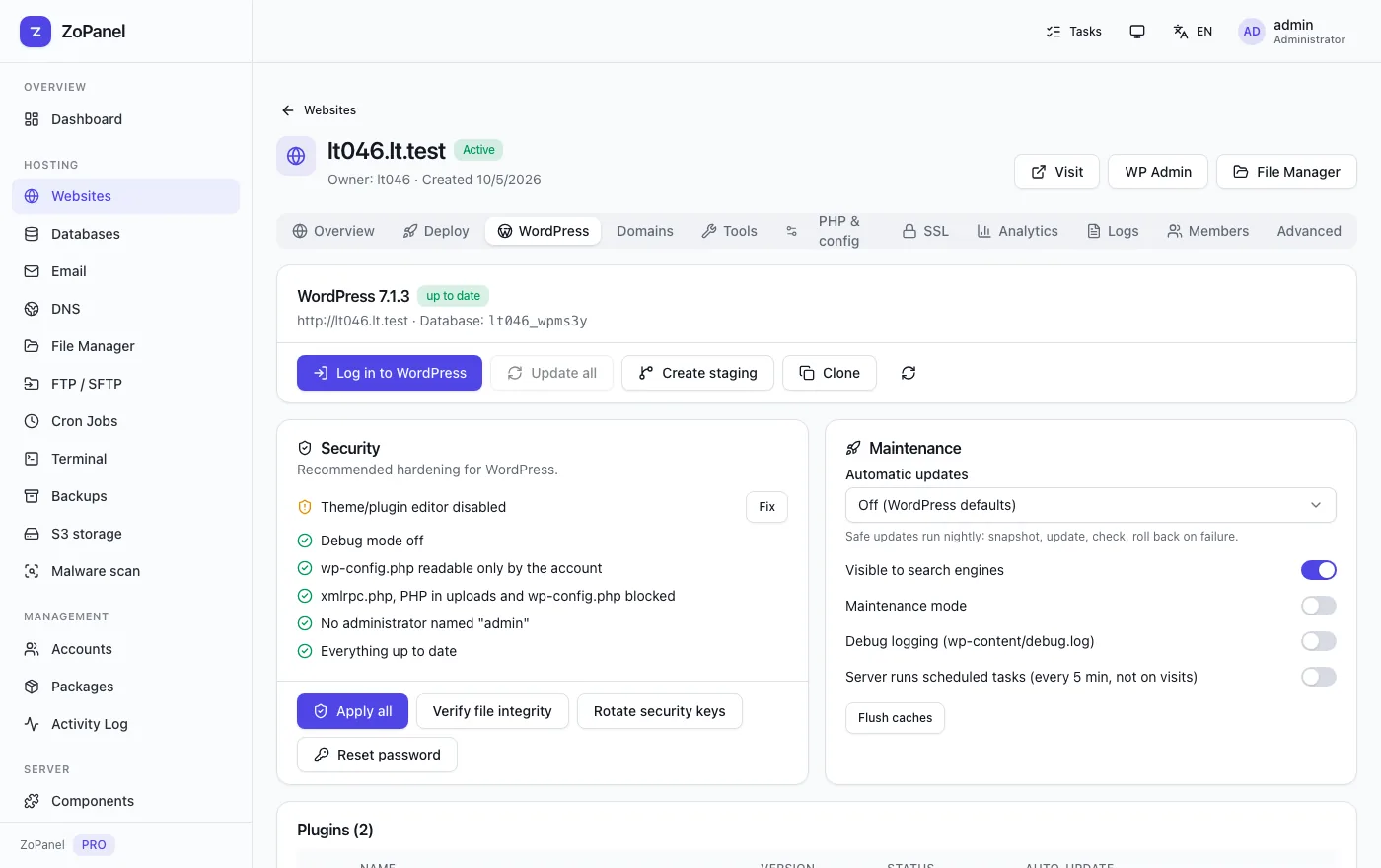Click Rotate security keys
1381x868 pixels.
[x=659, y=711]
